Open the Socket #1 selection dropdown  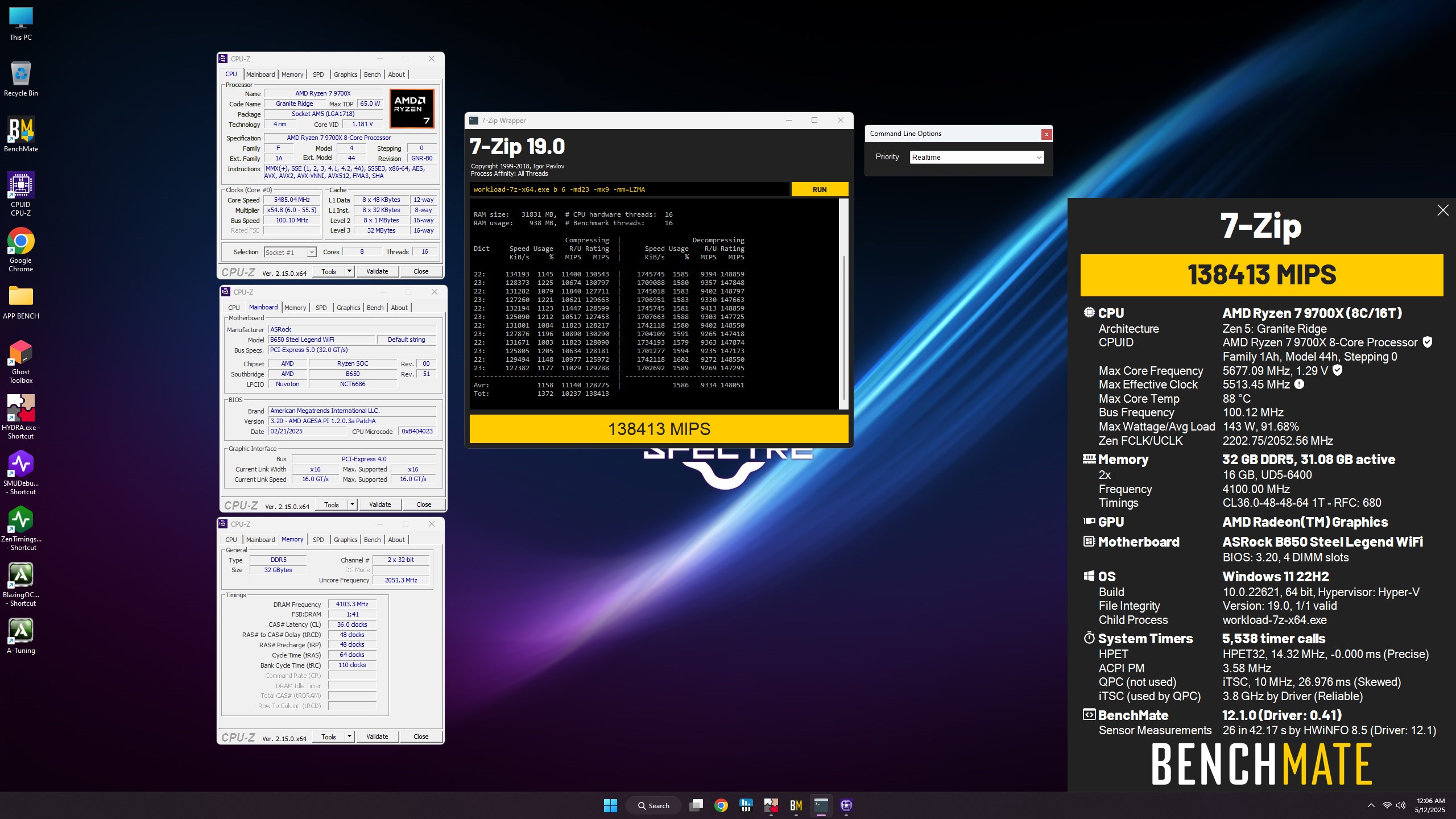click(x=290, y=252)
